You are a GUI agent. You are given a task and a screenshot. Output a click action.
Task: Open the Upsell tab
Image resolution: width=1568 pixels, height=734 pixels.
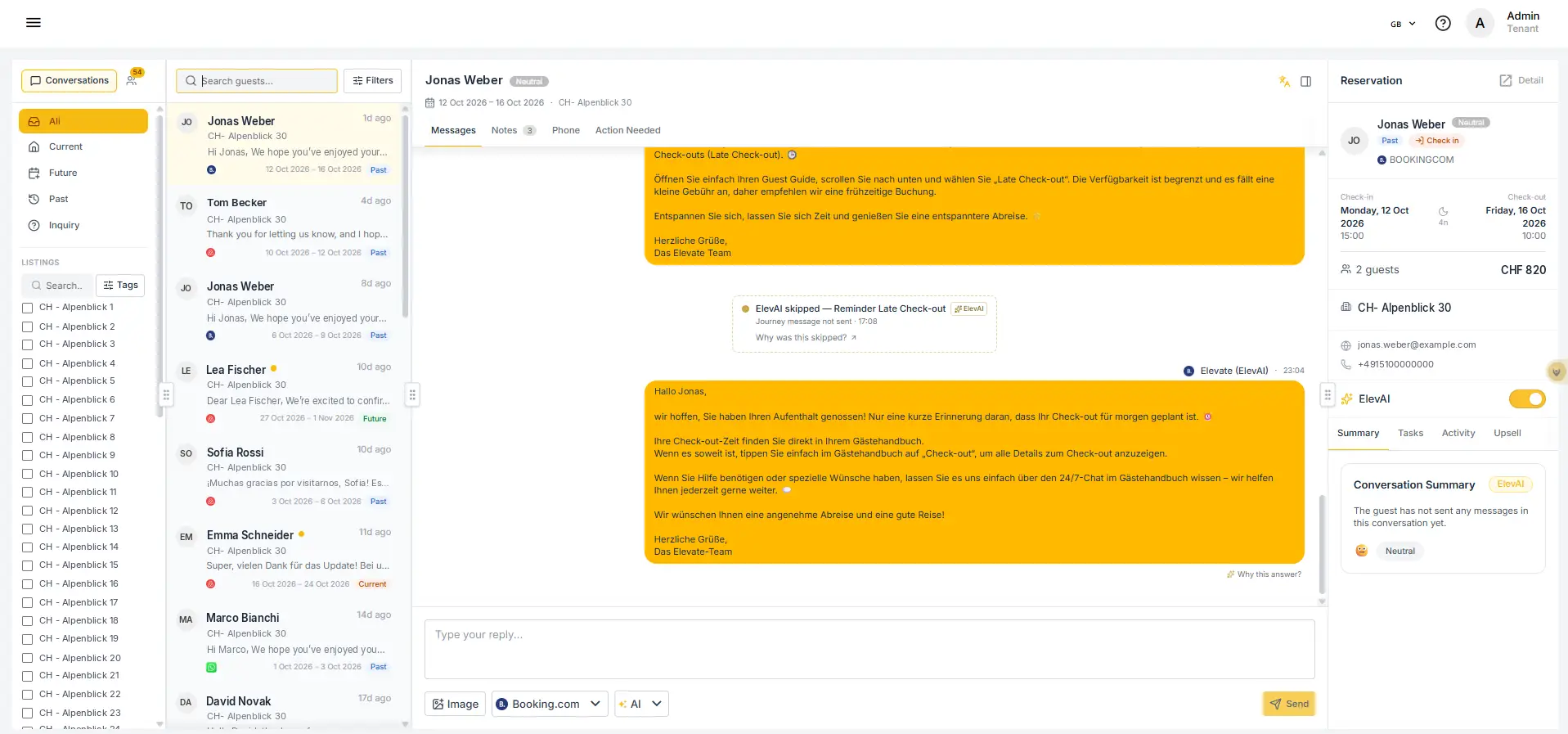tap(1507, 433)
